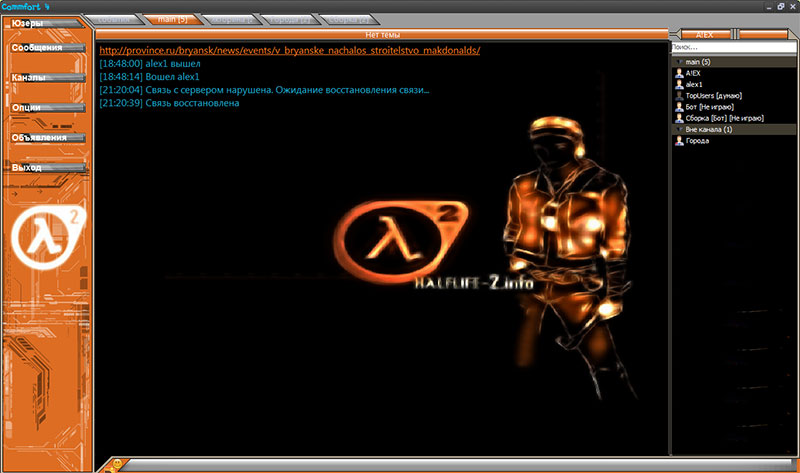Click the message input field at bottom
Viewport: 800px width, 473px height.
pos(450,465)
